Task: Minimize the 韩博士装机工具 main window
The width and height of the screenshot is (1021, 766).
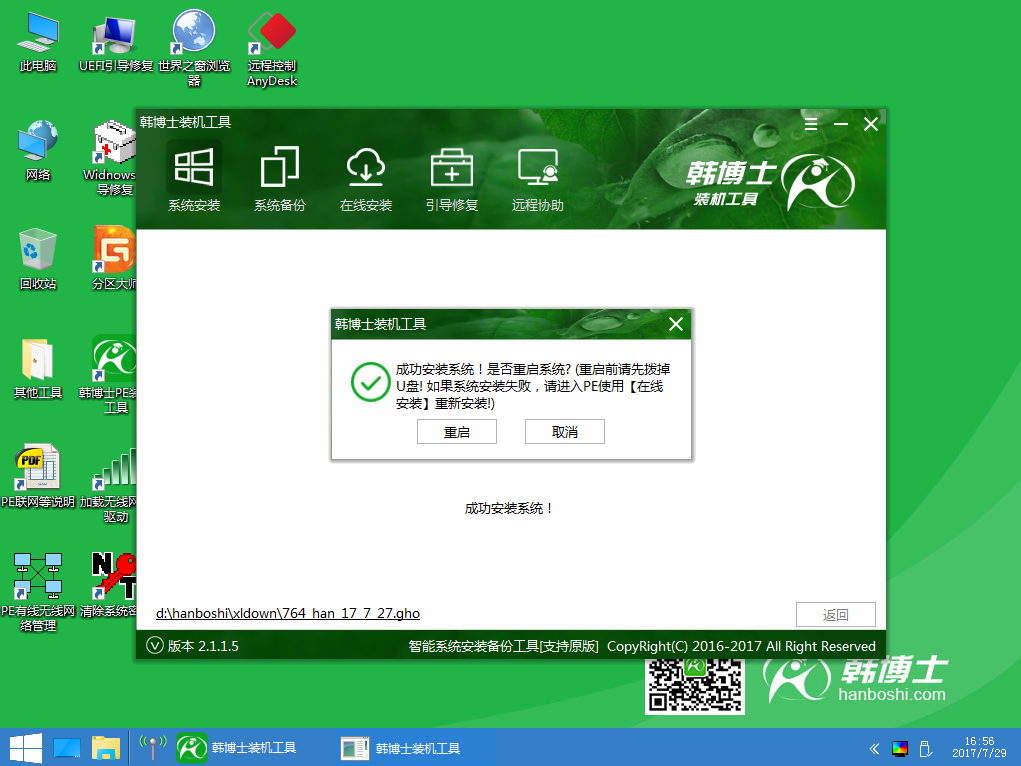Action: tap(841, 124)
